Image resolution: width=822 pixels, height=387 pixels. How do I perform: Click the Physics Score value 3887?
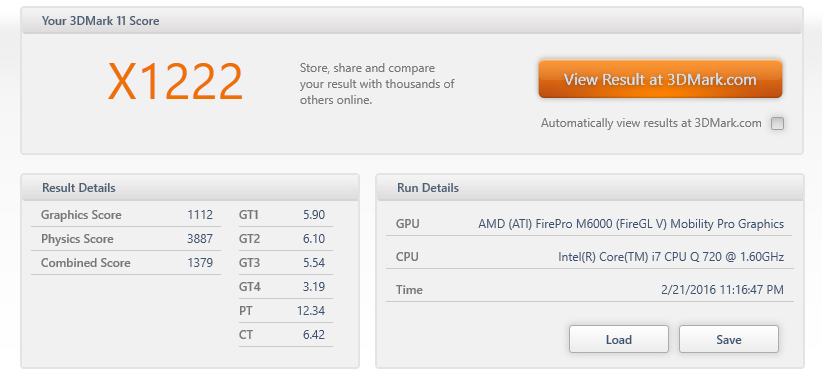coord(200,239)
